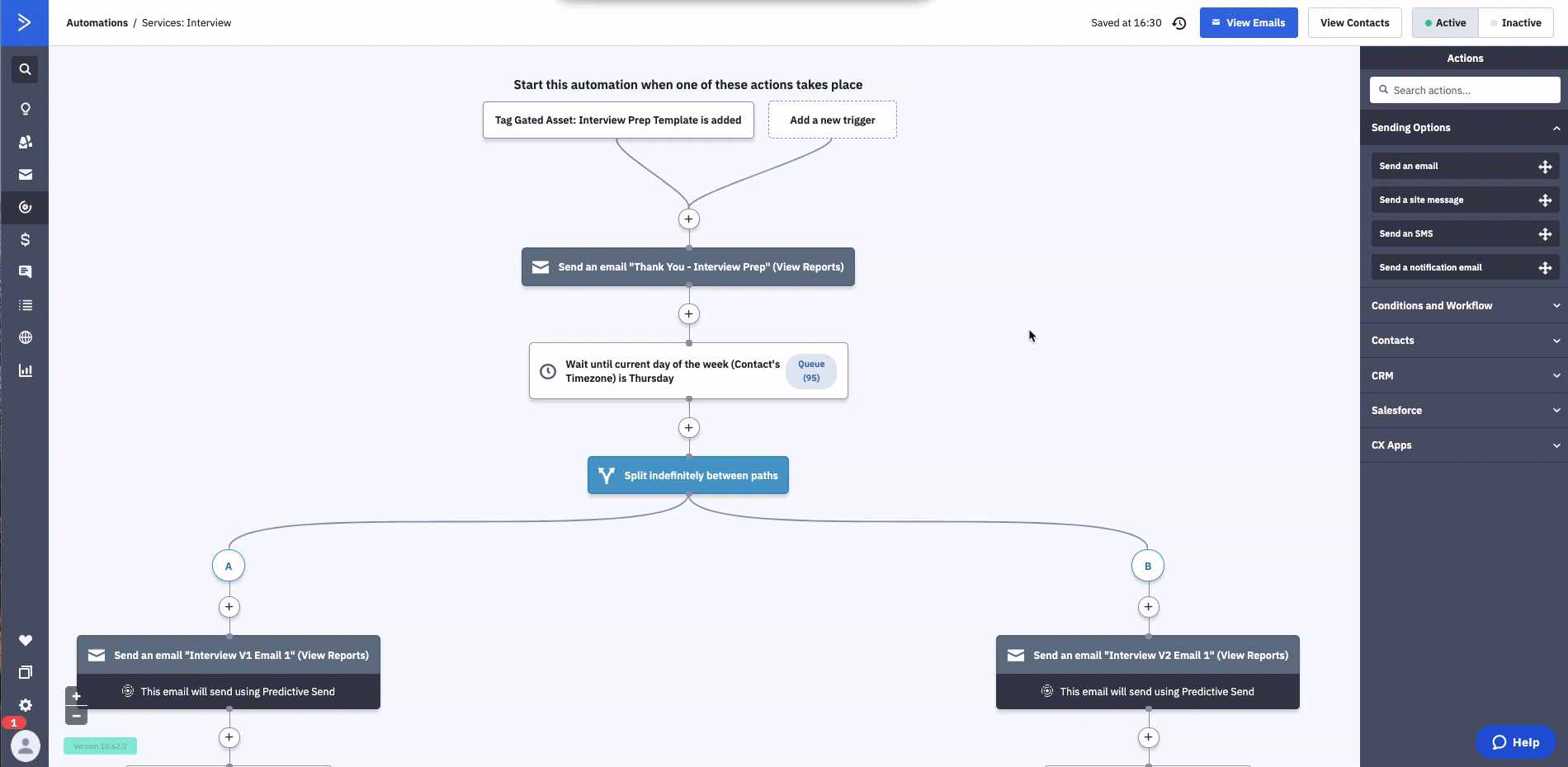Viewport: 1568px width, 767px height.
Task: Grab the Send a site message handle
Action: coord(1545,200)
